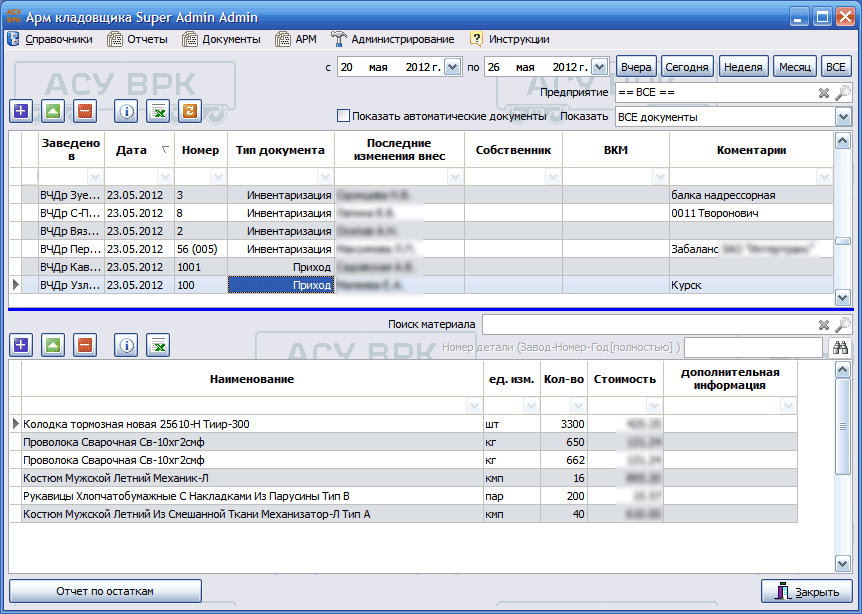
Task: Click the Курск comment cell
Action: (x=752, y=285)
